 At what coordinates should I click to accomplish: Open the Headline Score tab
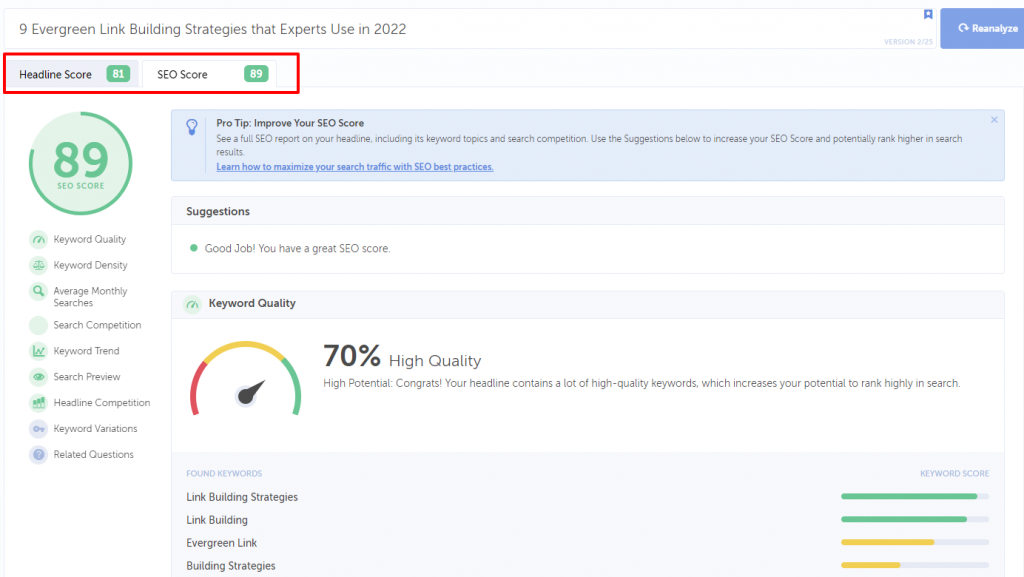(72, 74)
